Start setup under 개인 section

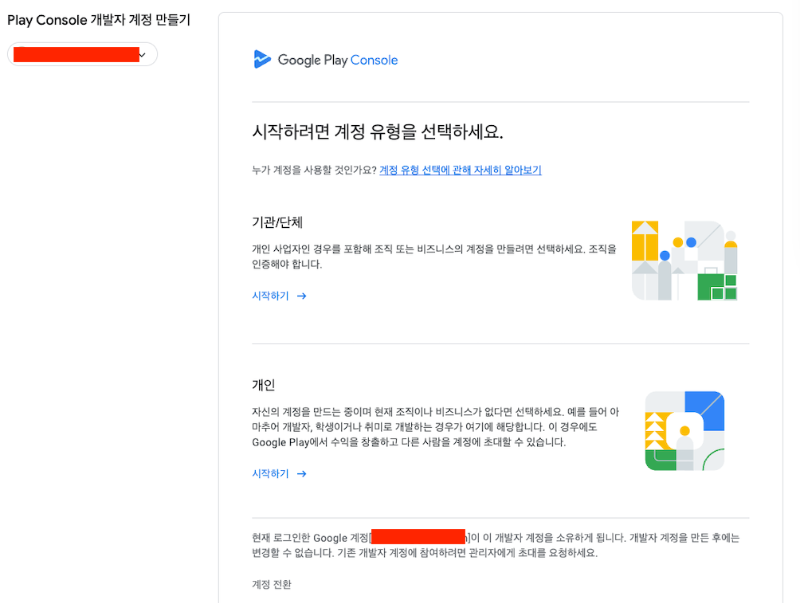[x=279, y=474]
